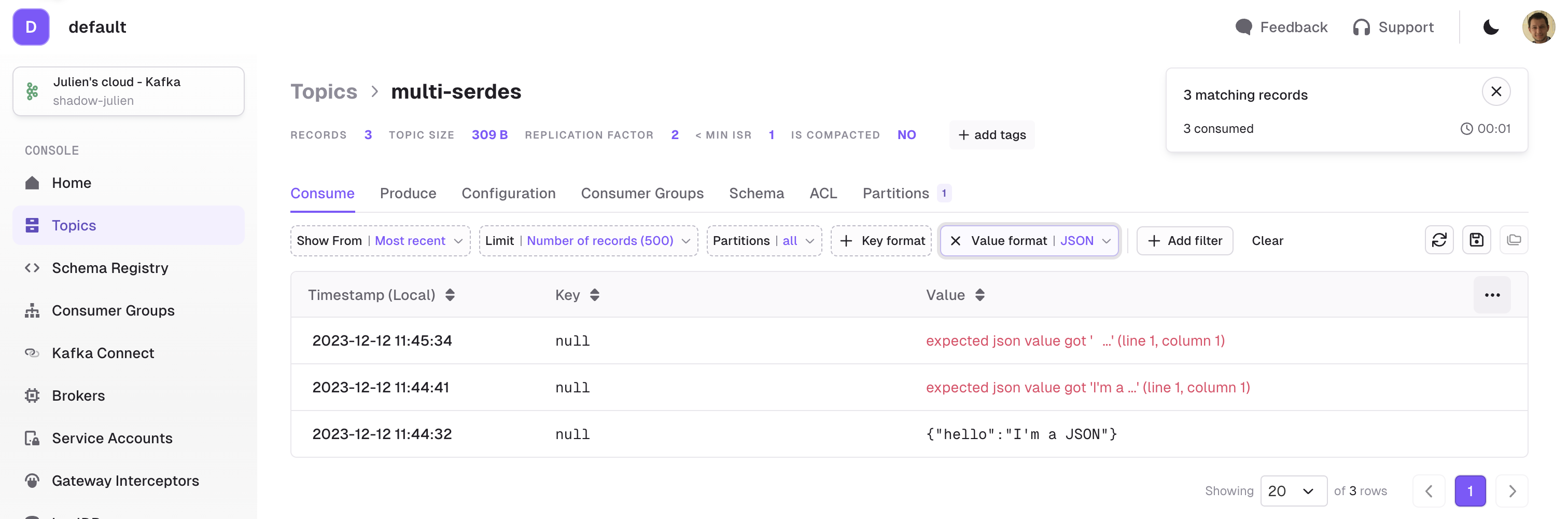Click the error value 'I'm a ...' message
The height and width of the screenshot is (519, 1568).
point(1088,388)
